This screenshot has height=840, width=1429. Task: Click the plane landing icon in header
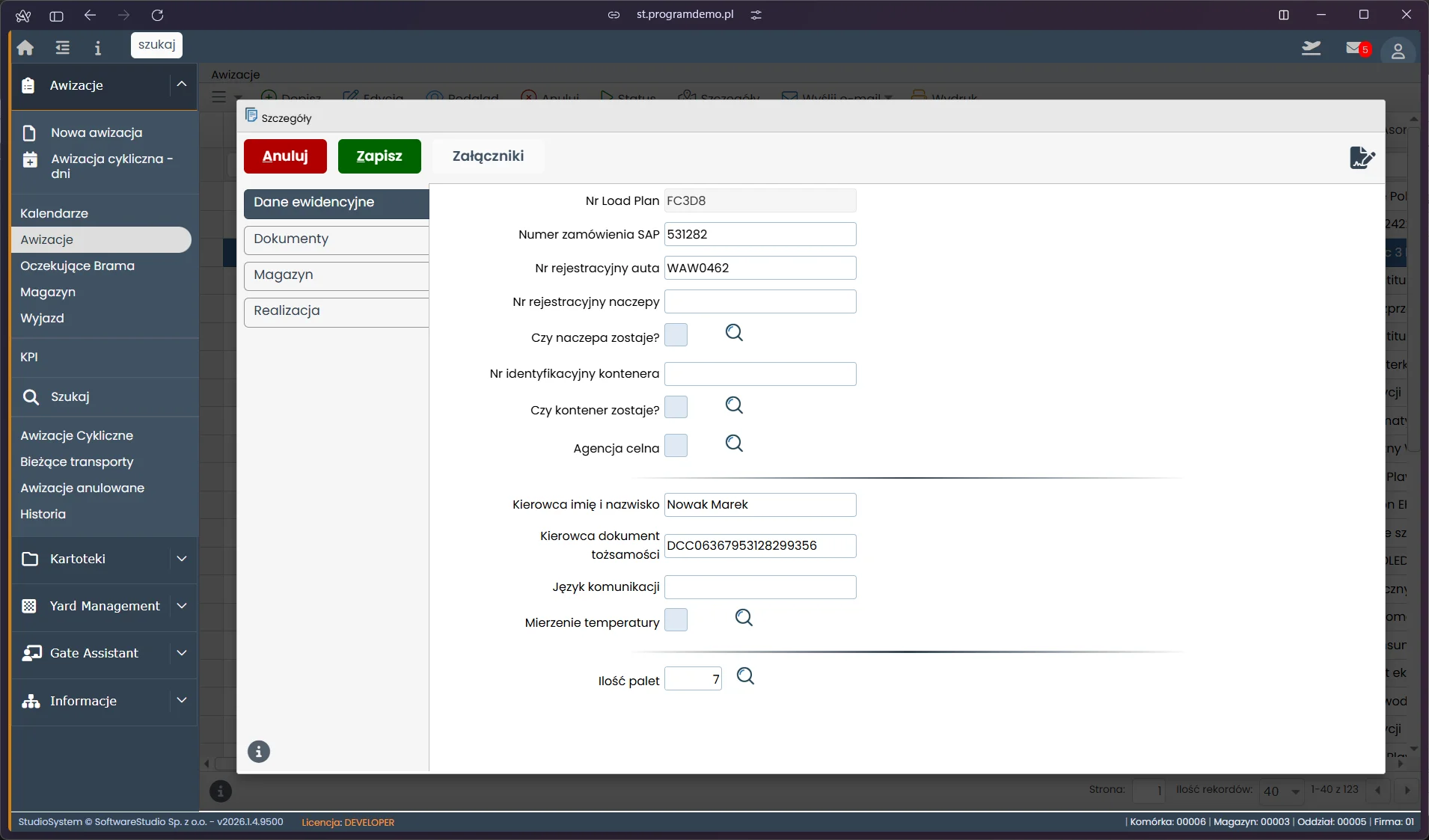click(x=1311, y=48)
